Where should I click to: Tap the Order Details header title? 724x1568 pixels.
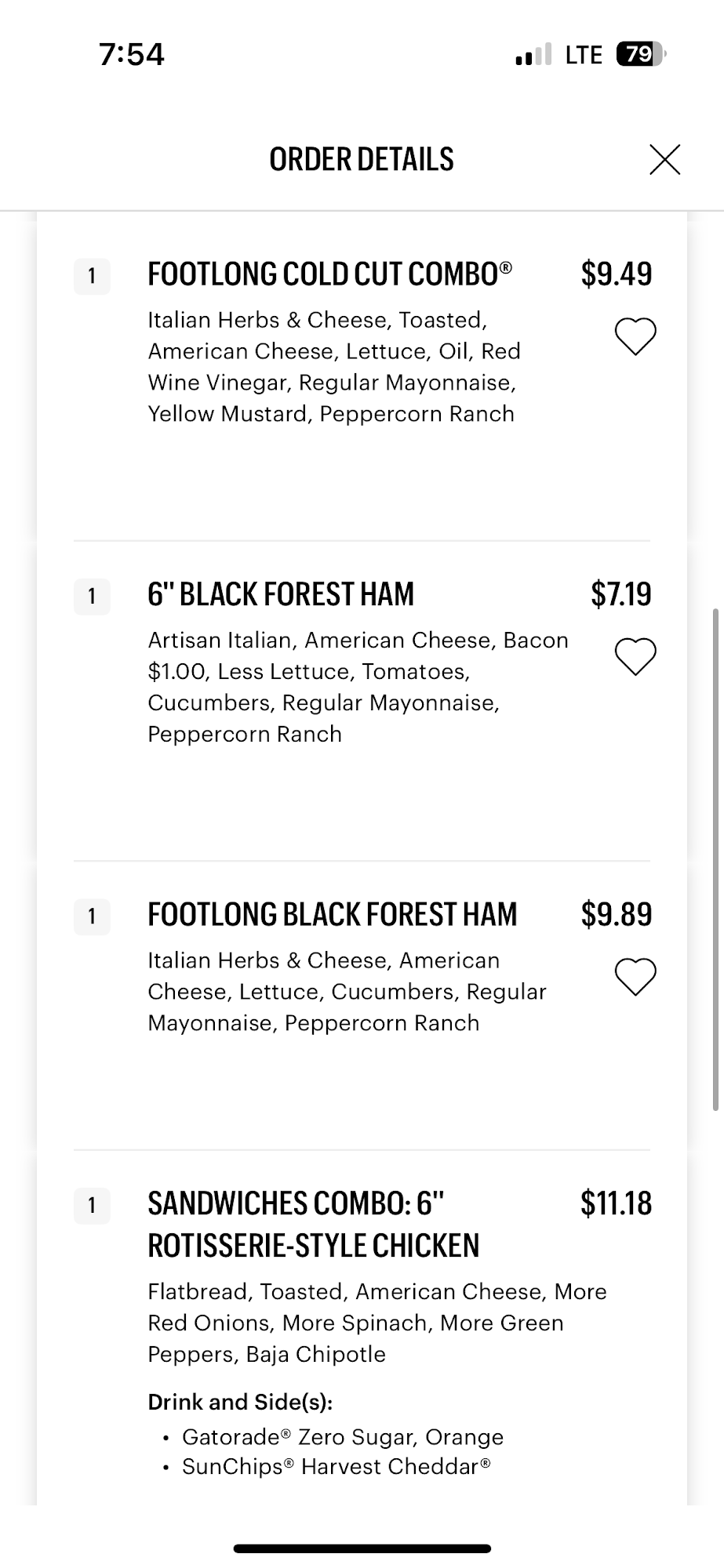coord(362,159)
